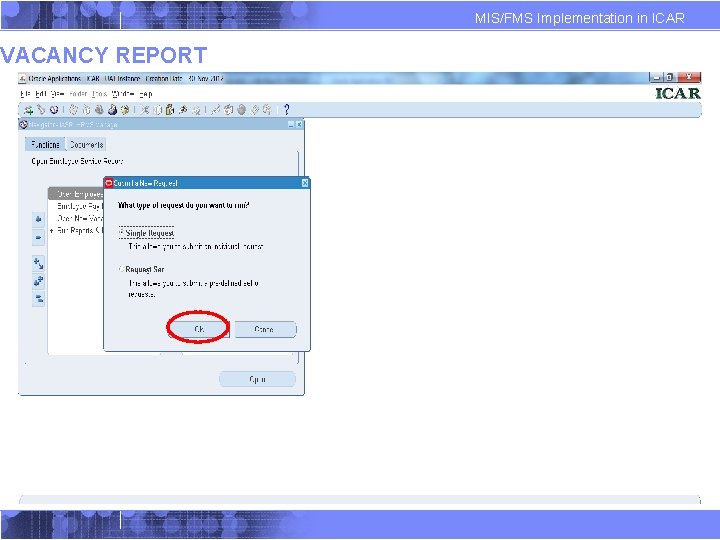
Task: Close the Navigator window
Action: click(x=299, y=124)
